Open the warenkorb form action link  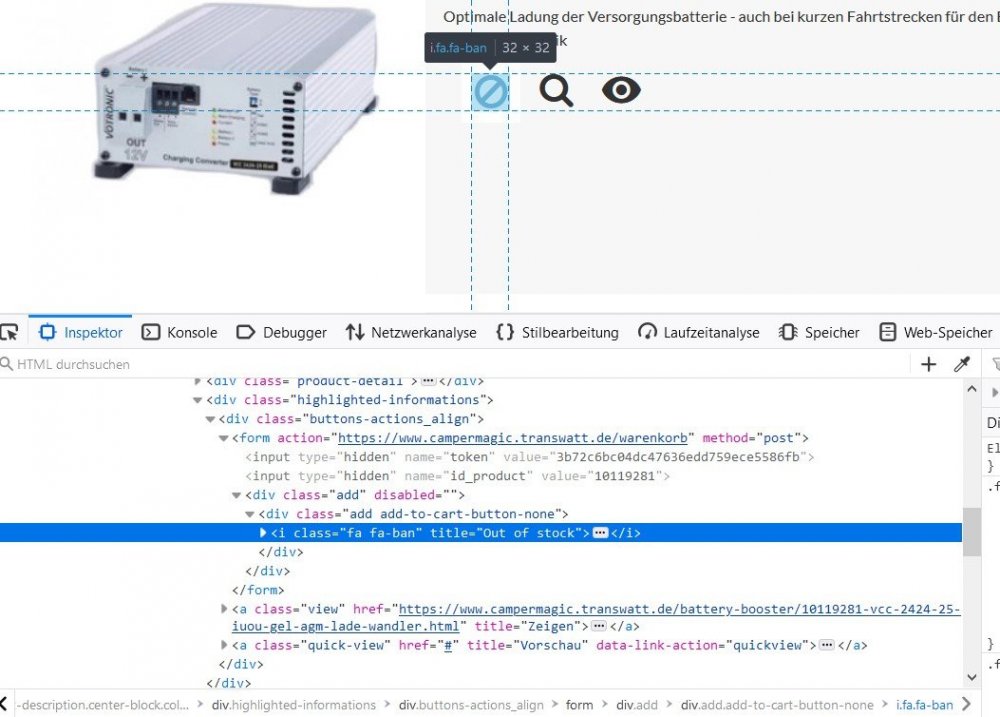coord(510,437)
